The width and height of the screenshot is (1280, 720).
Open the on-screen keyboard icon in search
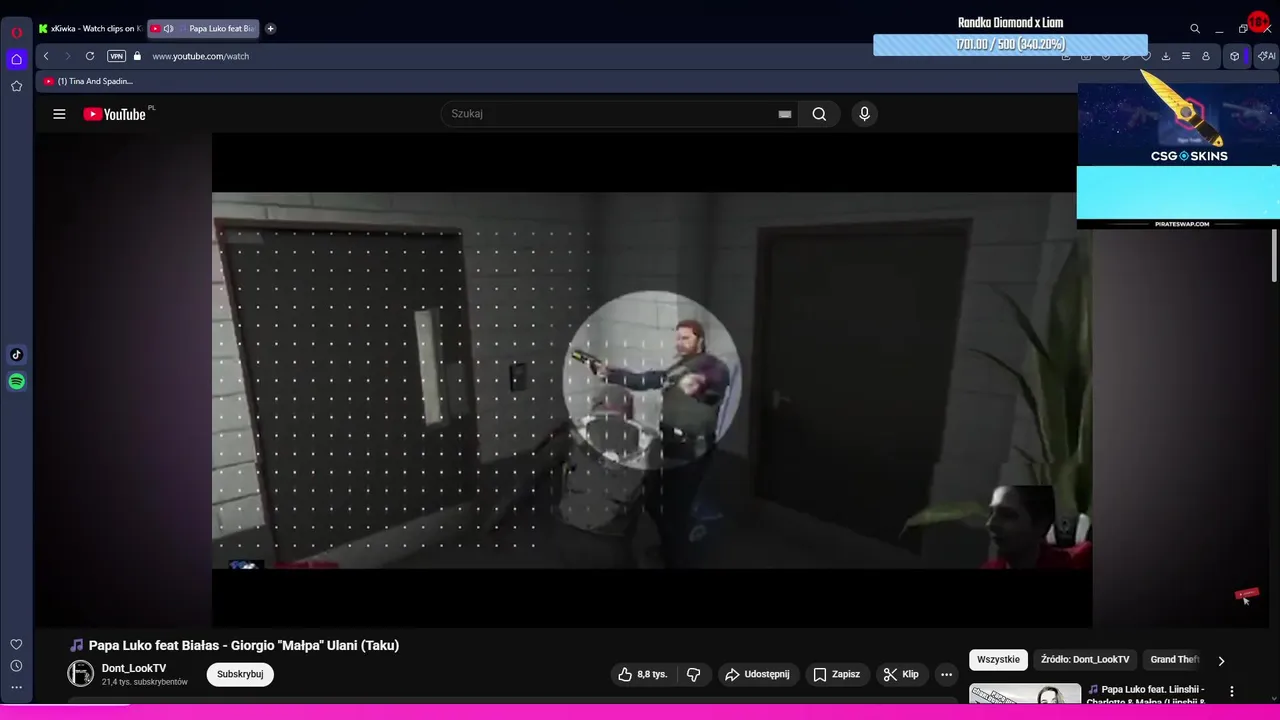(785, 114)
